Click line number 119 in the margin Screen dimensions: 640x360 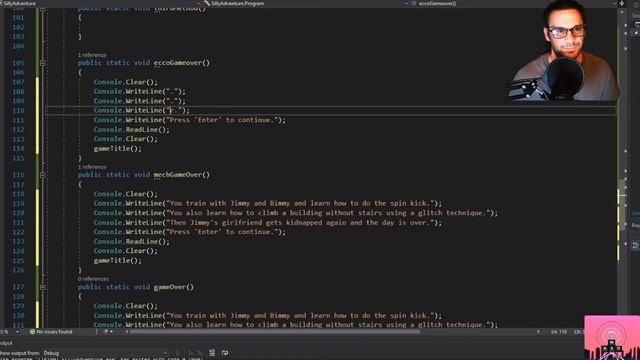tap(18, 203)
